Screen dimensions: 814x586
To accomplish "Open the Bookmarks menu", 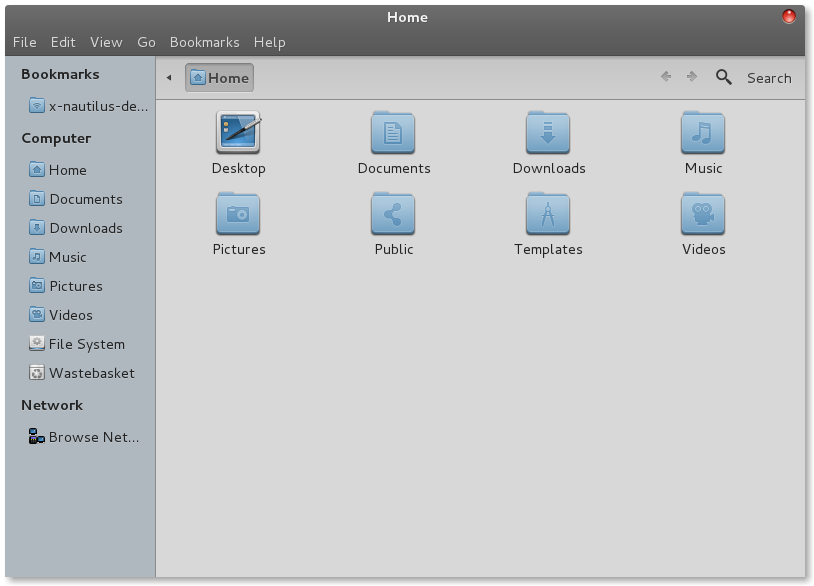I will pyautogui.click(x=205, y=42).
